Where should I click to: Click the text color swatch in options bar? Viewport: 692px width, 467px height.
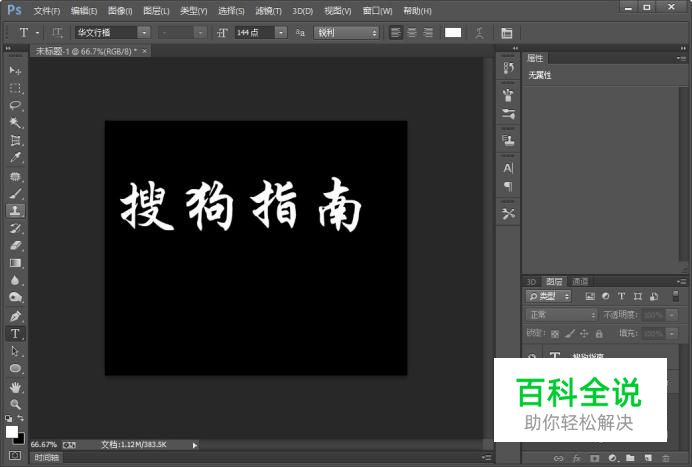(x=453, y=33)
